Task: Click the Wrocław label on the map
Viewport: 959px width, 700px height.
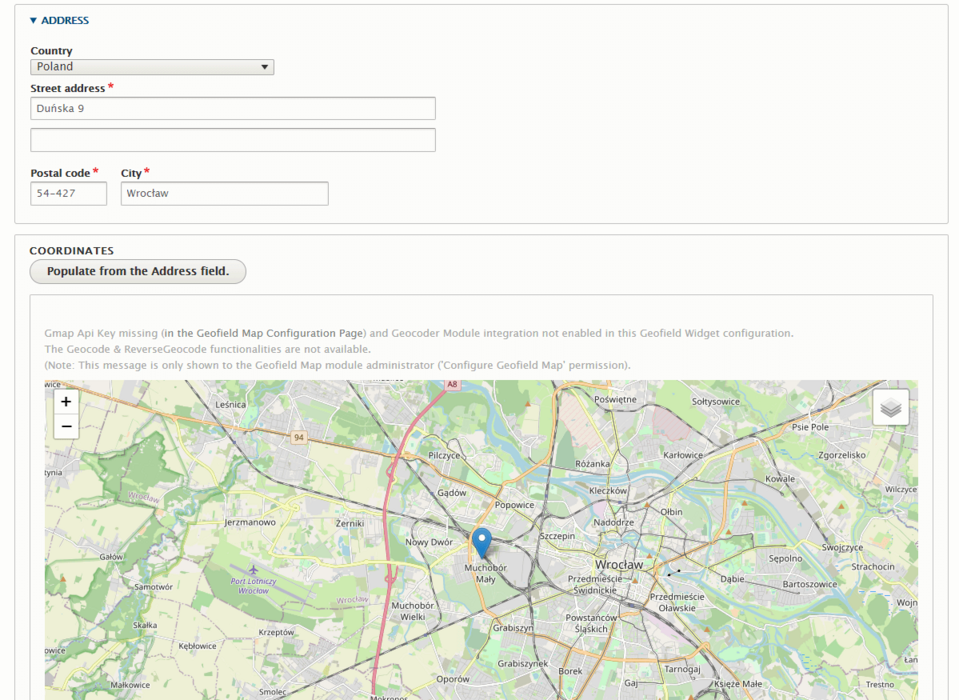Action: click(620, 564)
